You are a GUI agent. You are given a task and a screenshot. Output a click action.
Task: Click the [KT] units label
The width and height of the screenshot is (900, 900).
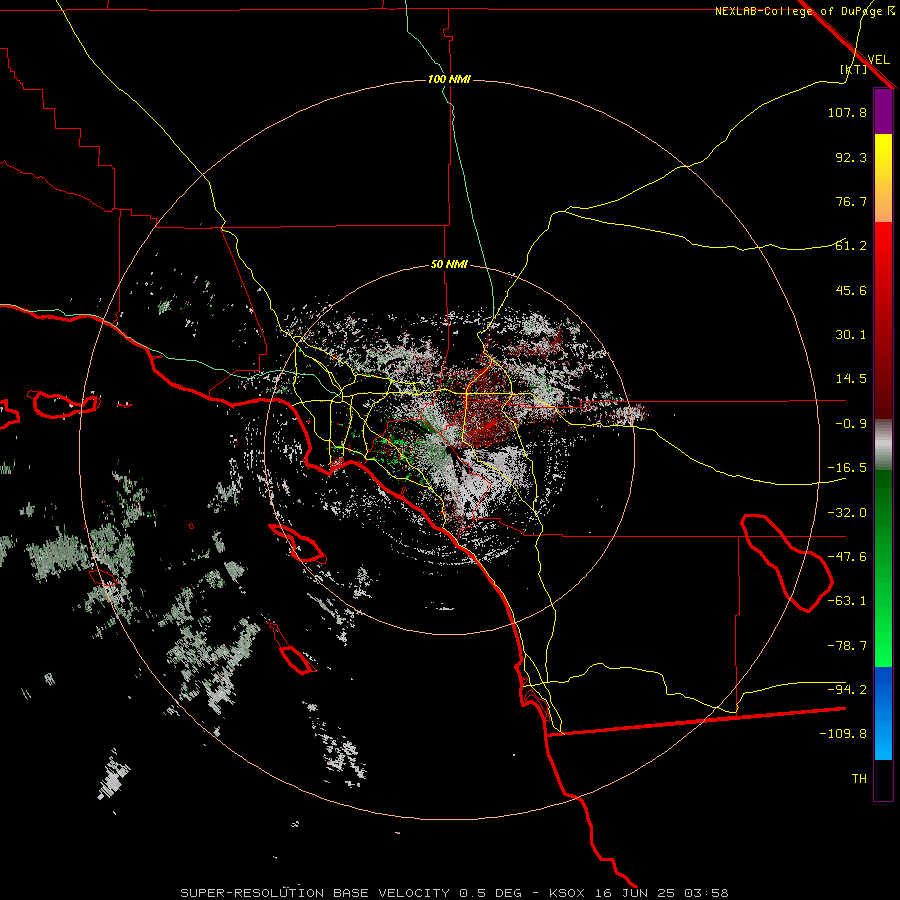point(854,69)
